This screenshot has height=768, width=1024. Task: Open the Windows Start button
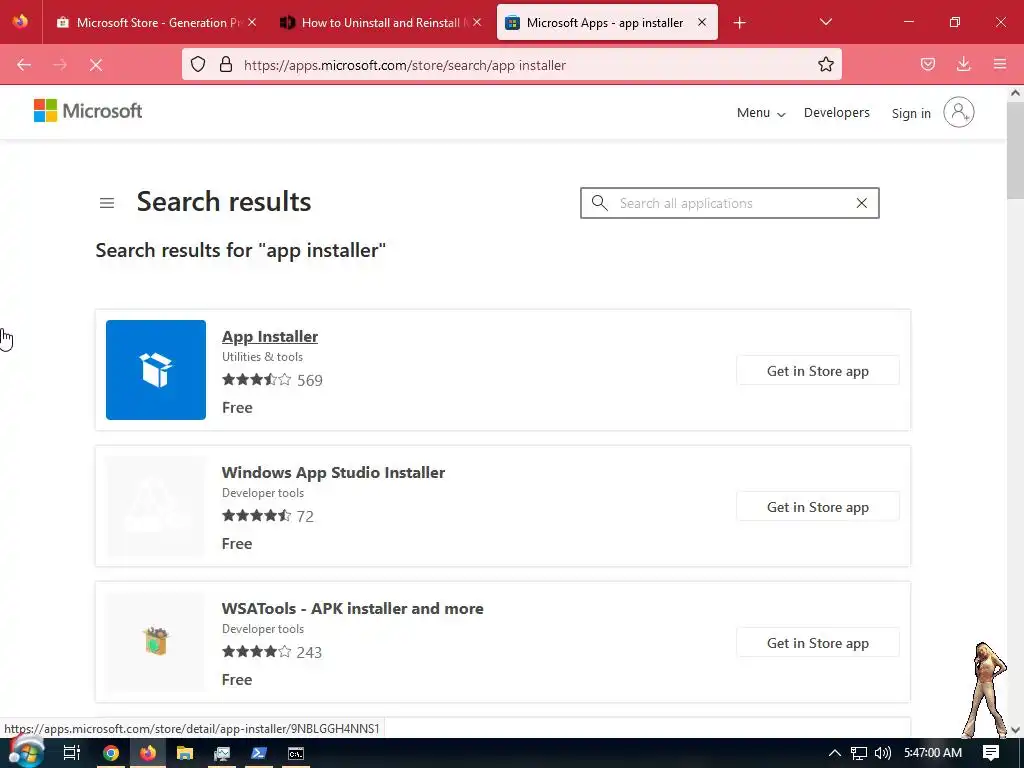click(27, 753)
